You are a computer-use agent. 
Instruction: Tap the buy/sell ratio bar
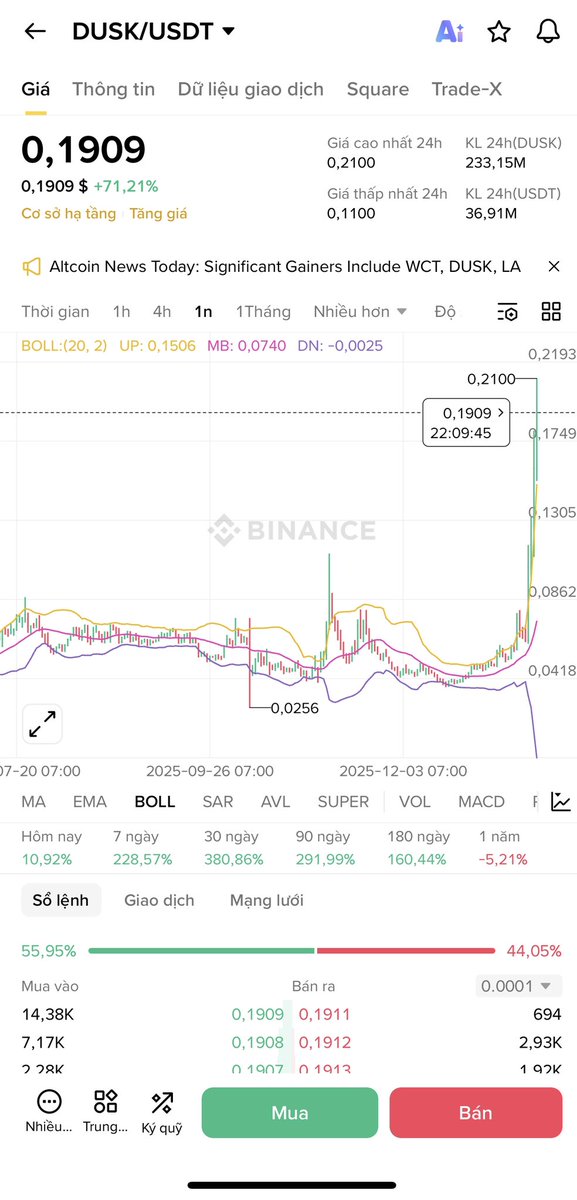point(292,950)
